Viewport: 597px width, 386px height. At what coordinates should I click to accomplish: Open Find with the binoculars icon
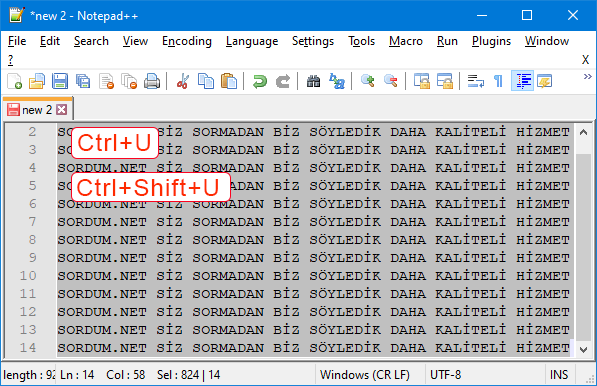coord(313,81)
